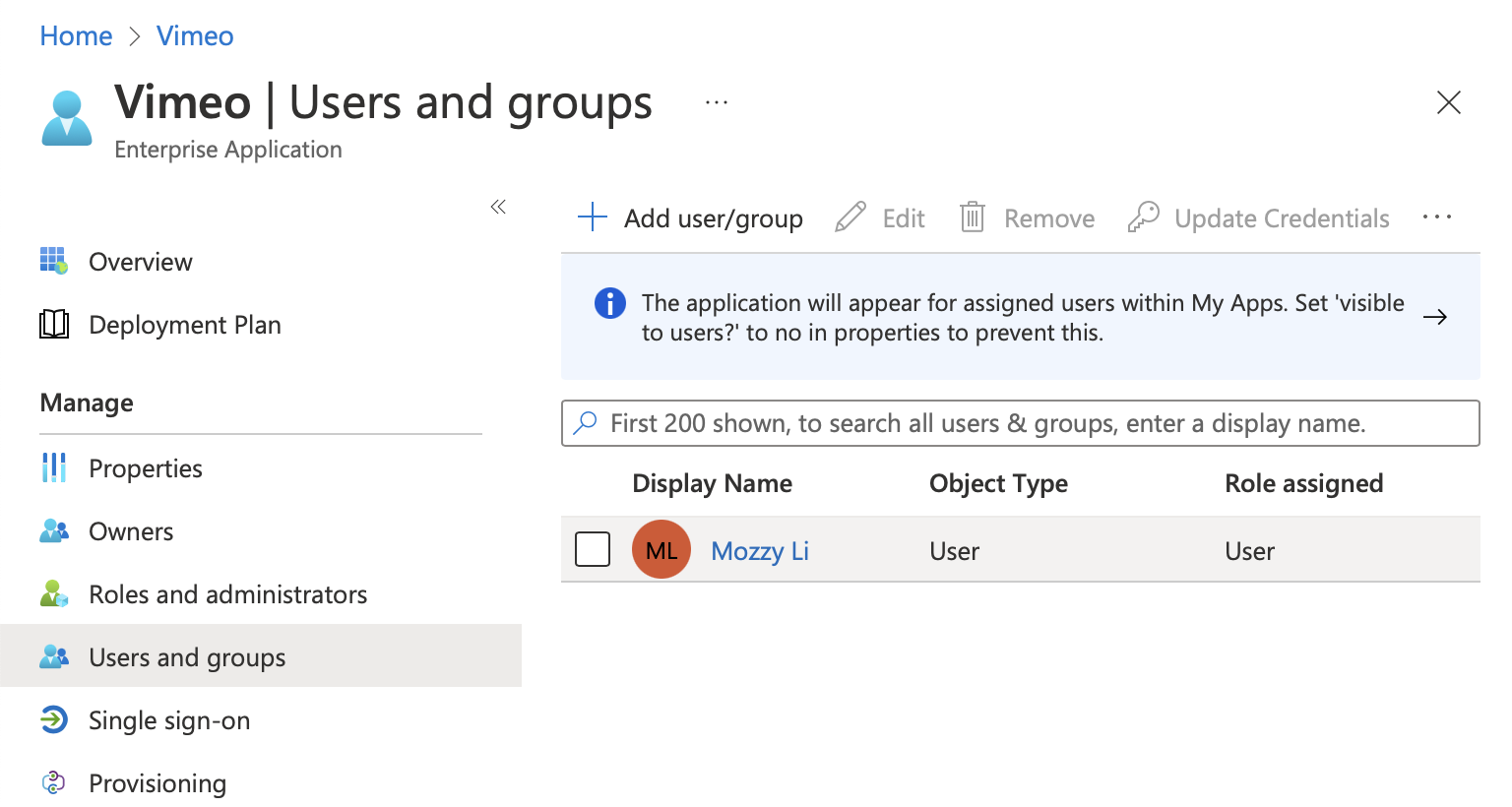Open the Users and groups menu item
Image resolution: width=1512 pixels, height=807 pixels.
(187, 657)
